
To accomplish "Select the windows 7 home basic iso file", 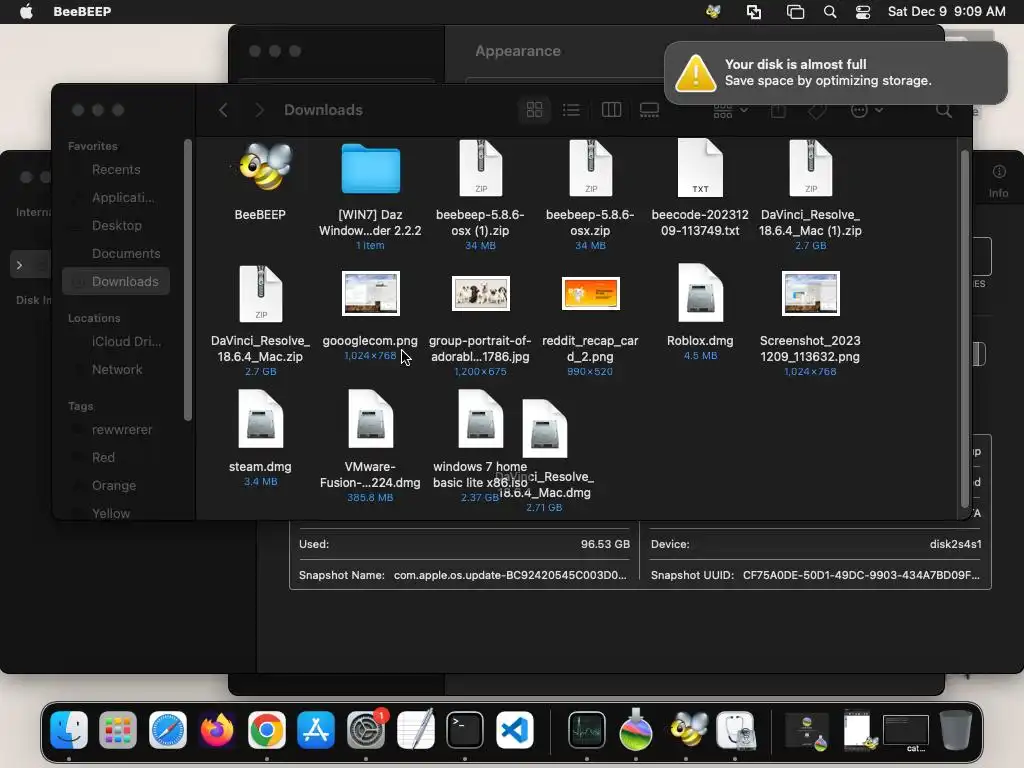I will [481, 419].
